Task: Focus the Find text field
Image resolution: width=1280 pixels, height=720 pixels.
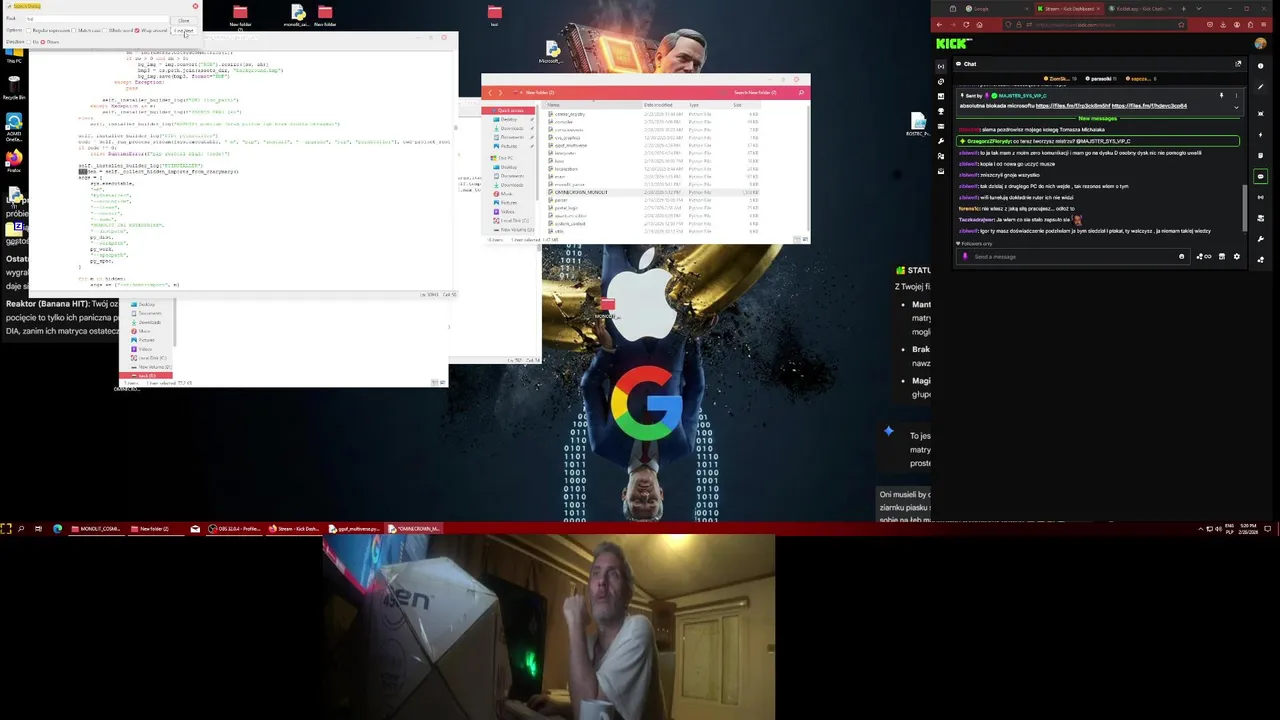Action: point(97,19)
